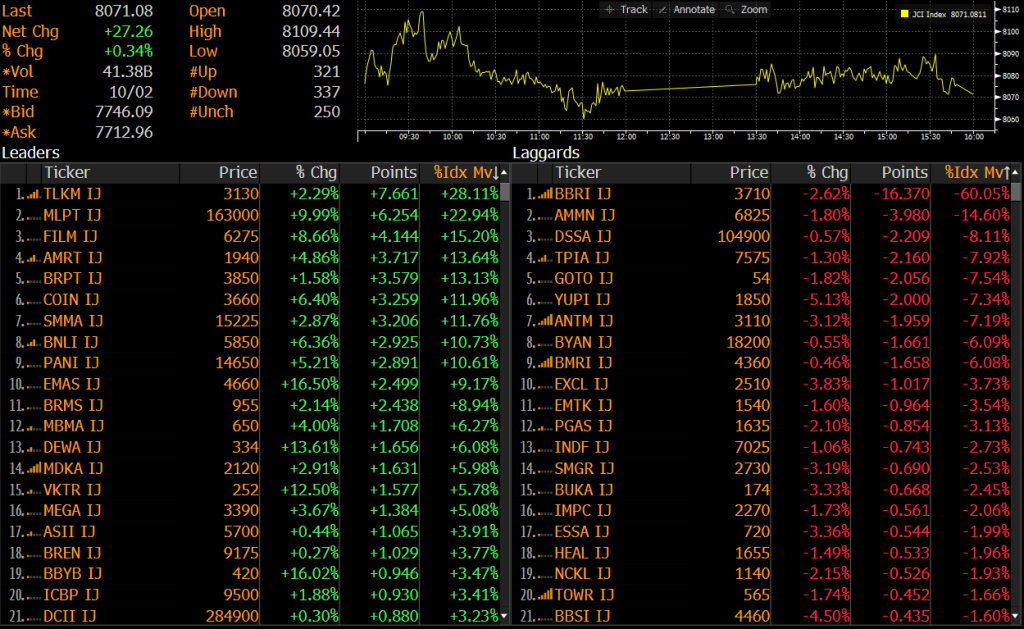
Task: Activate the Track crosshair chart tool
Action: point(627,9)
